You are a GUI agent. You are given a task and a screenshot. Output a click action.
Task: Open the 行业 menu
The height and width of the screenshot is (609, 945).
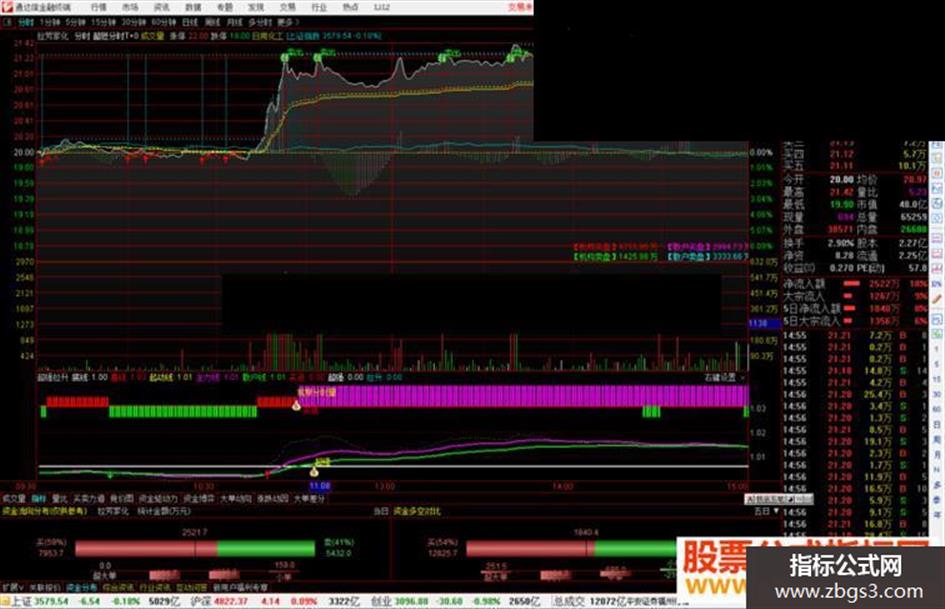pos(319,7)
